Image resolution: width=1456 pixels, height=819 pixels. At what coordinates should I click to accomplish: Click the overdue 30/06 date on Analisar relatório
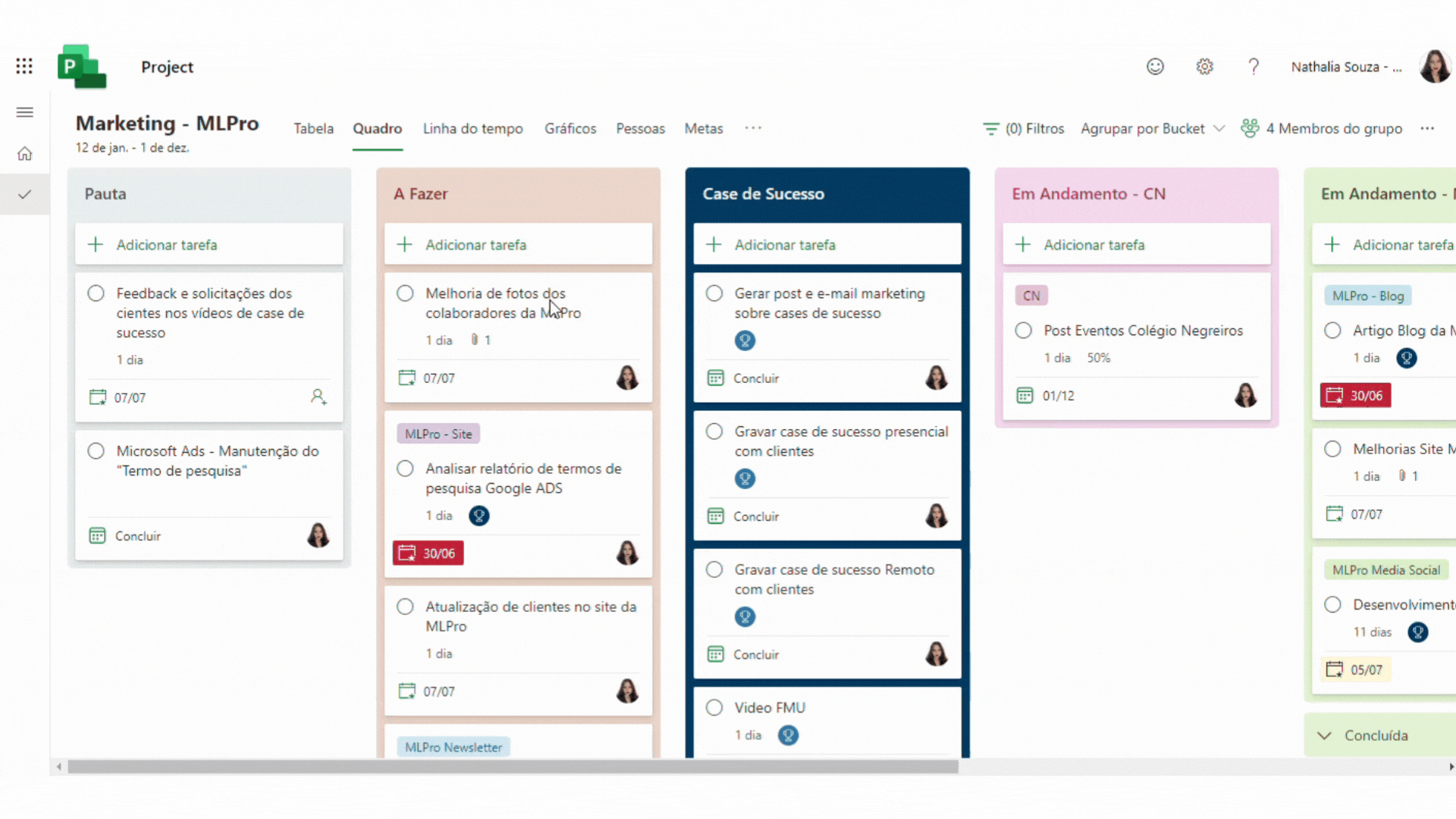[x=428, y=553]
